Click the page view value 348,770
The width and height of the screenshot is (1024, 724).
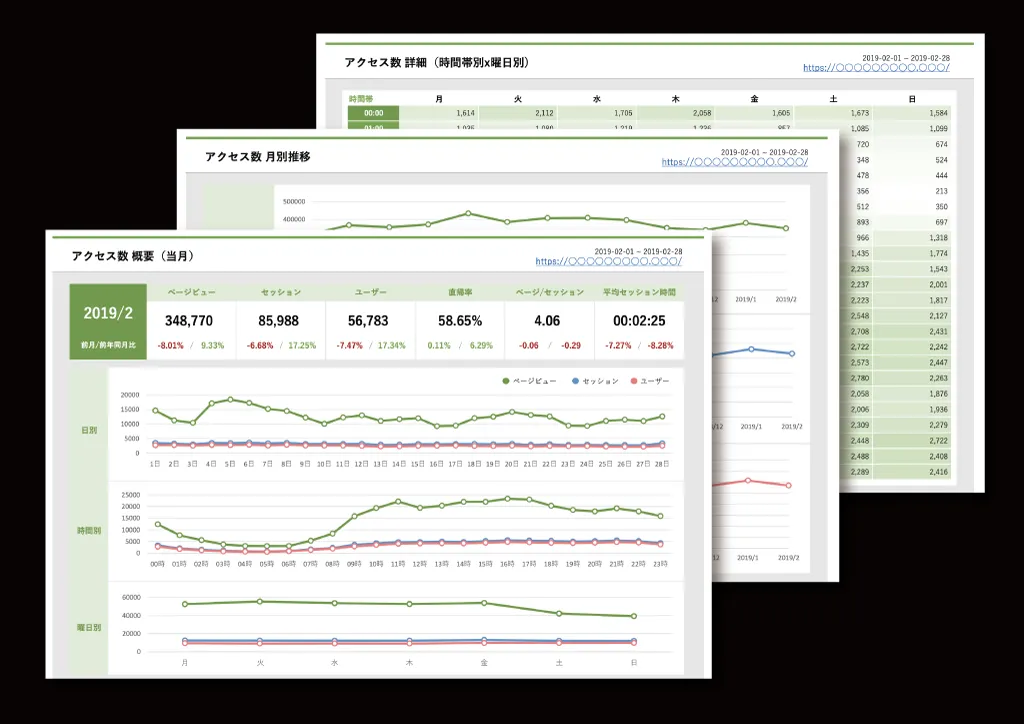click(x=189, y=321)
